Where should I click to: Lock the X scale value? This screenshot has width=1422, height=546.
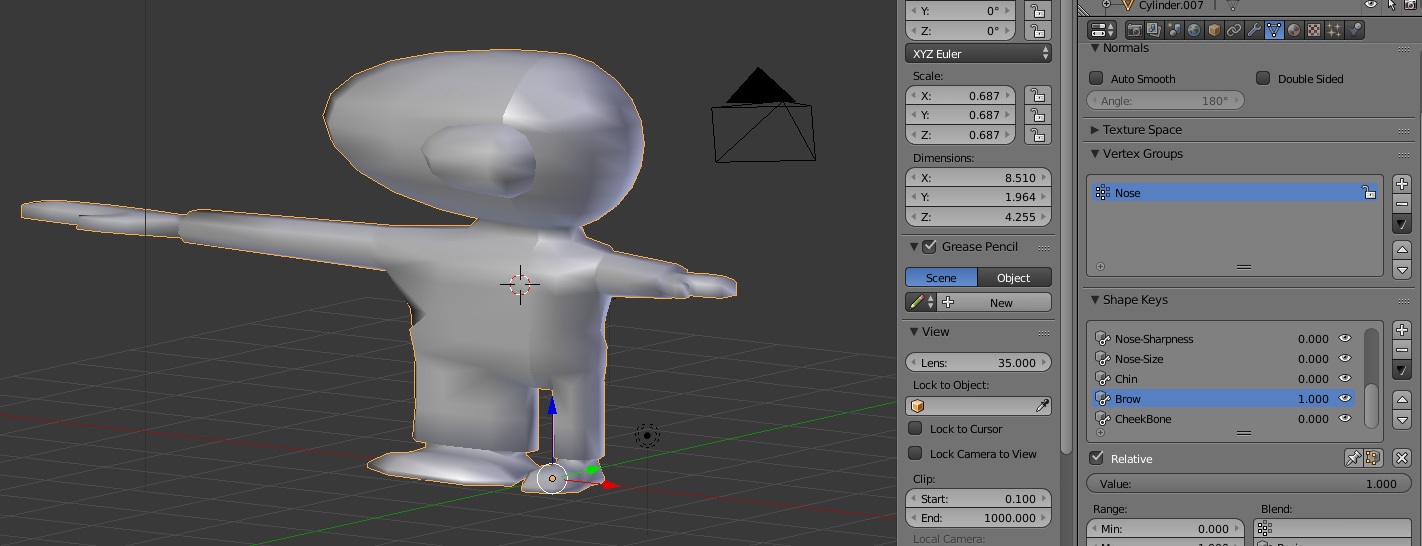1037,95
